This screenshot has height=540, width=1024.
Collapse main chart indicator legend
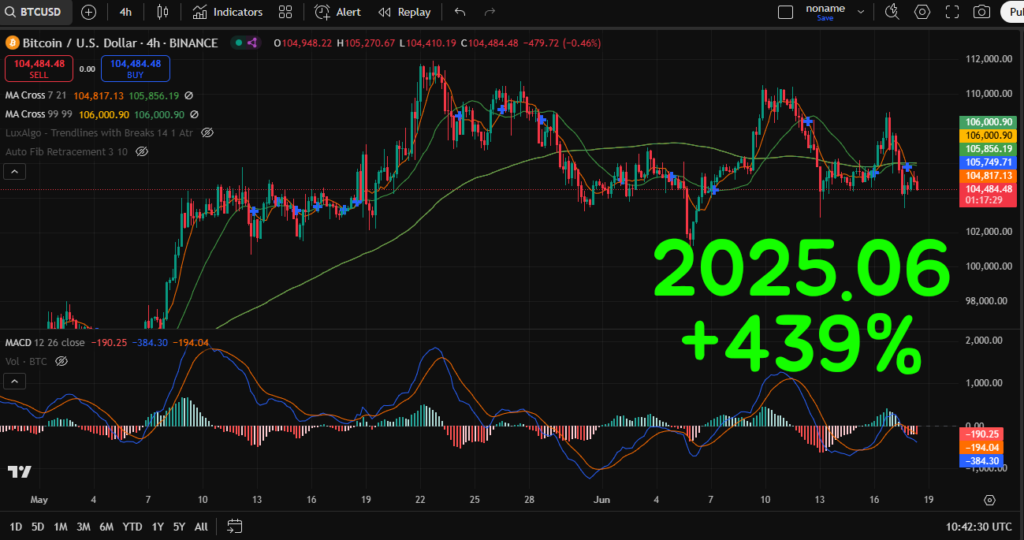click(x=15, y=172)
